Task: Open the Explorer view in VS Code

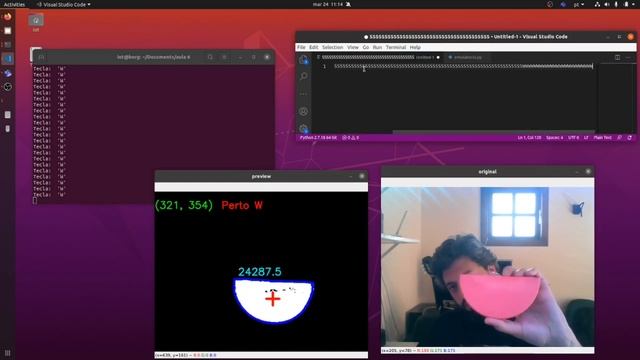Action: pos(303,60)
